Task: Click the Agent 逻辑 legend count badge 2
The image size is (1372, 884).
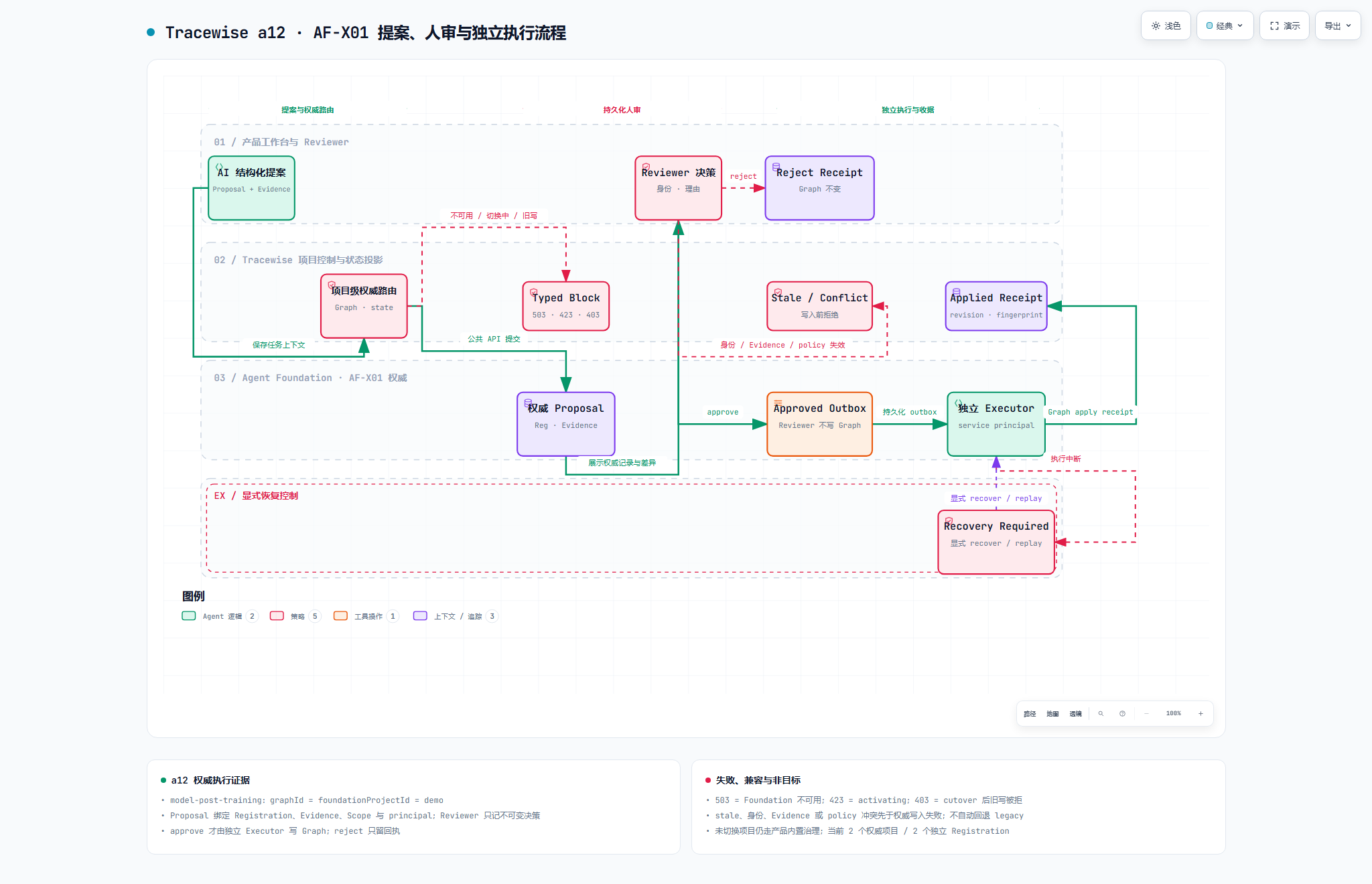Action: [x=252, y=616]
